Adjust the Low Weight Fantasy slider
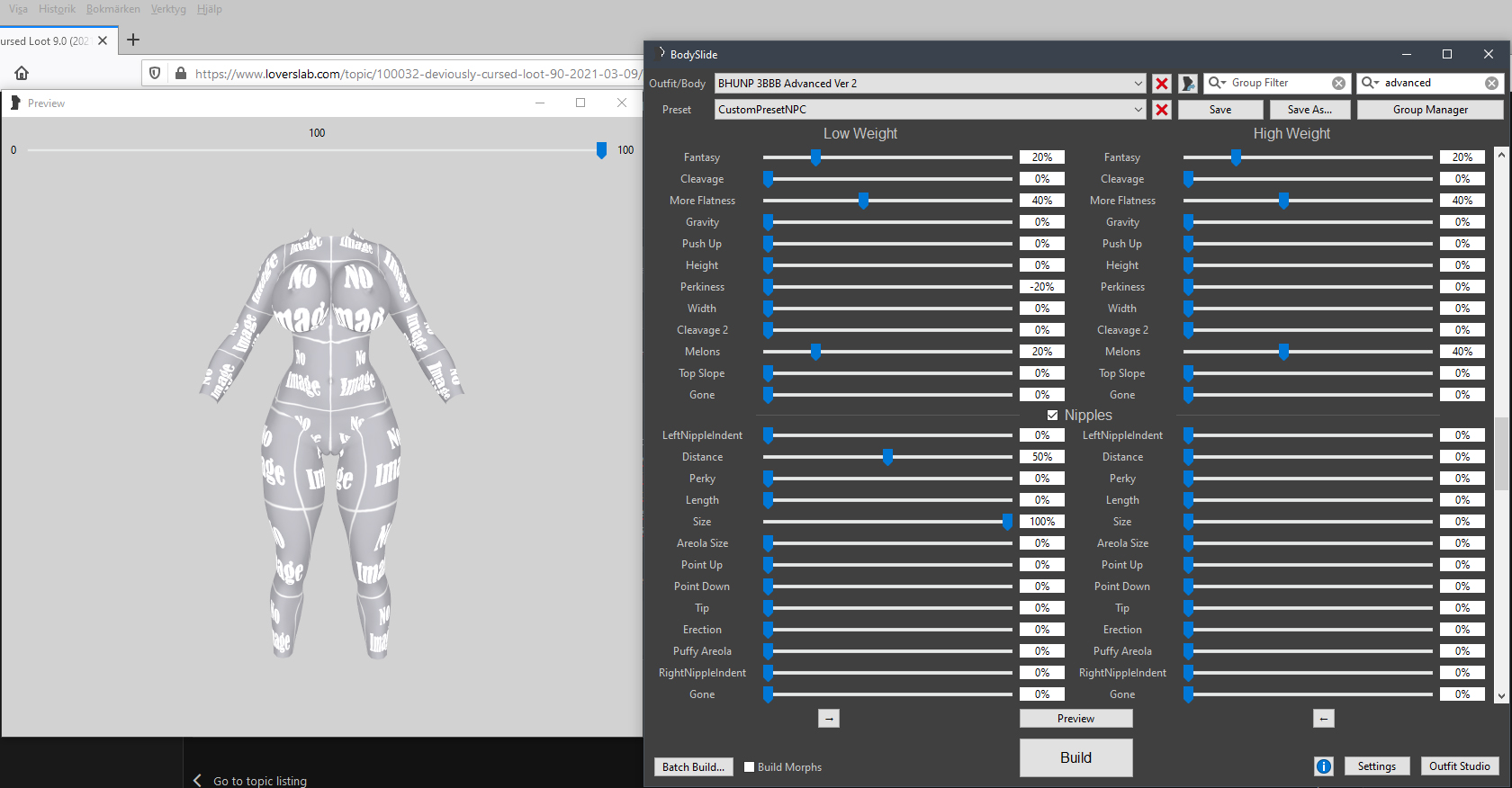 [x=815, y=157]
